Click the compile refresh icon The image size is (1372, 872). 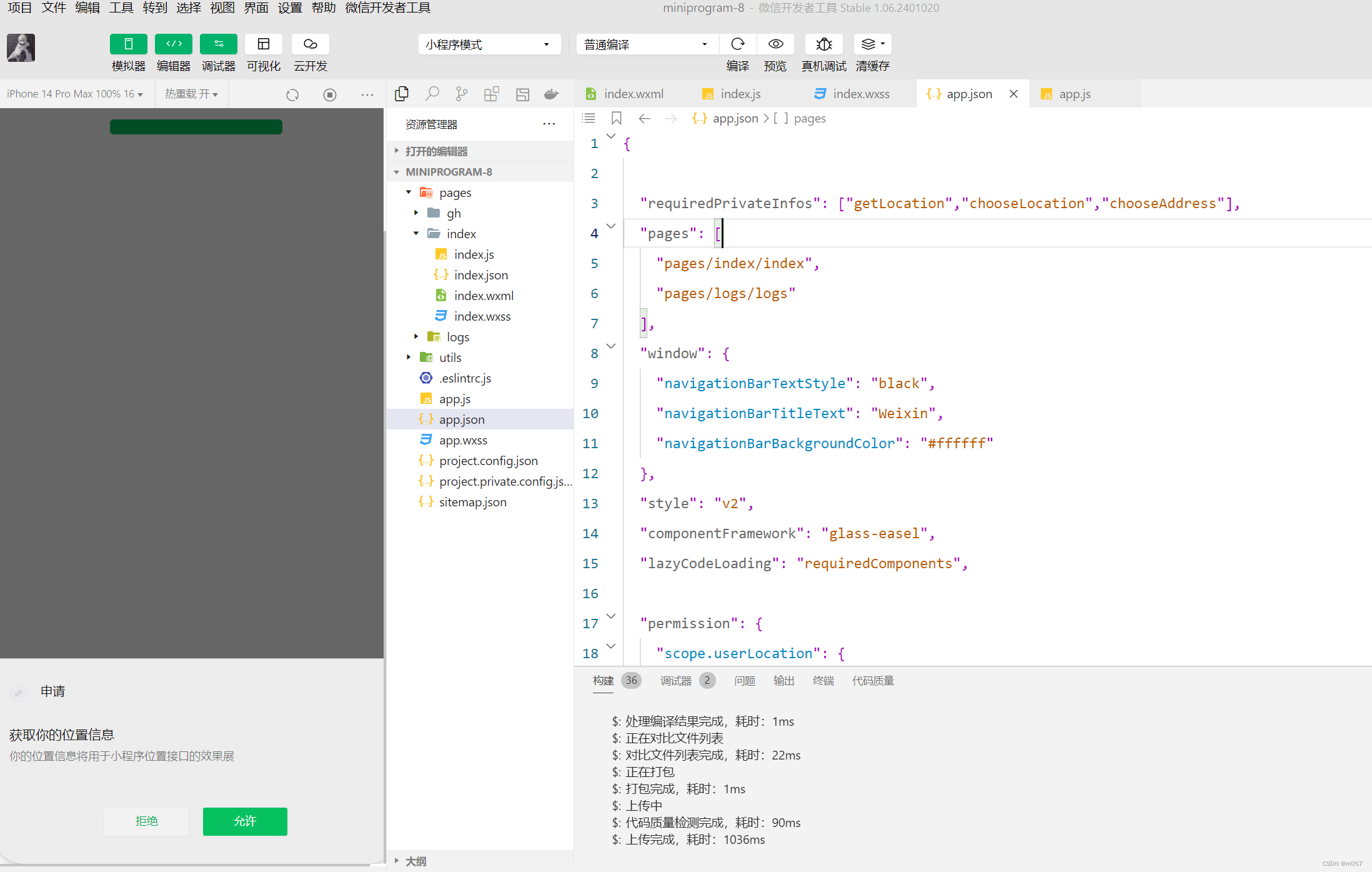tap(738, 44)
